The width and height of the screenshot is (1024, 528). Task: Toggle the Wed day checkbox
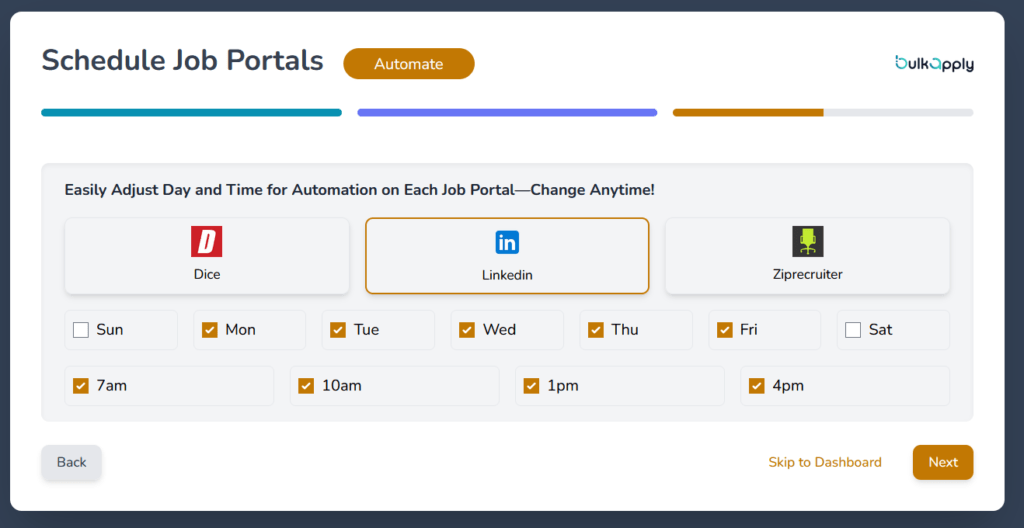tap(467, 330)
